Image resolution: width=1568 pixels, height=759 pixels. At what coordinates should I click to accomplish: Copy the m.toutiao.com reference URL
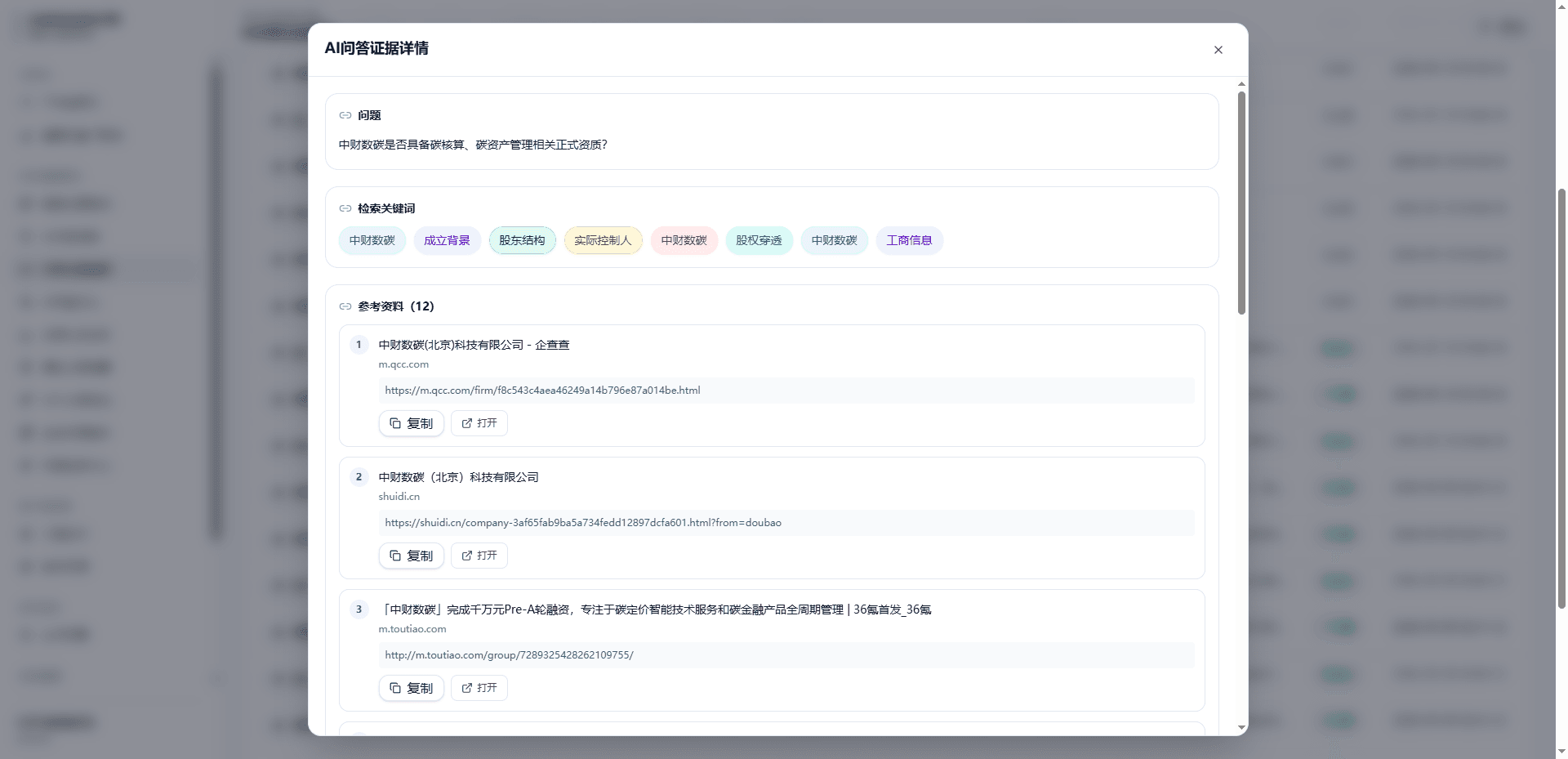pyautogui.click(x=411, y=688)
